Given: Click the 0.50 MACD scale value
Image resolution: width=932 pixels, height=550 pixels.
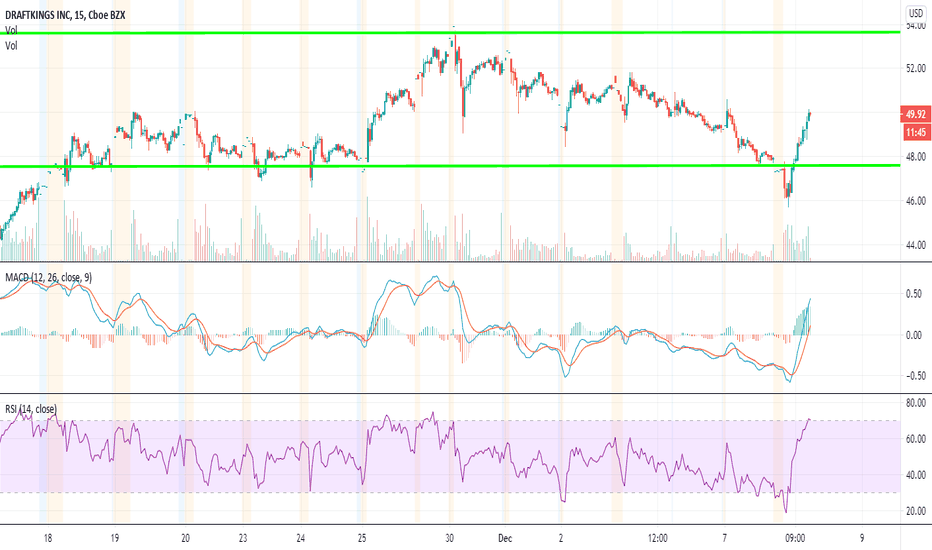Looking at the screenshot, I should (914, 294).
